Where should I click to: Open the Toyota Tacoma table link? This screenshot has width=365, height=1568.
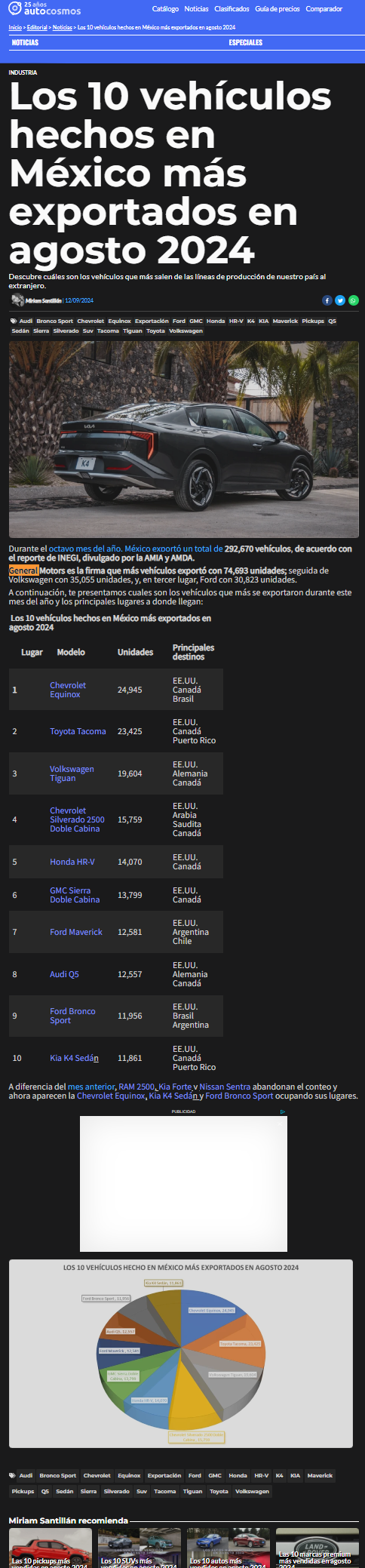[x=78, y=731]
